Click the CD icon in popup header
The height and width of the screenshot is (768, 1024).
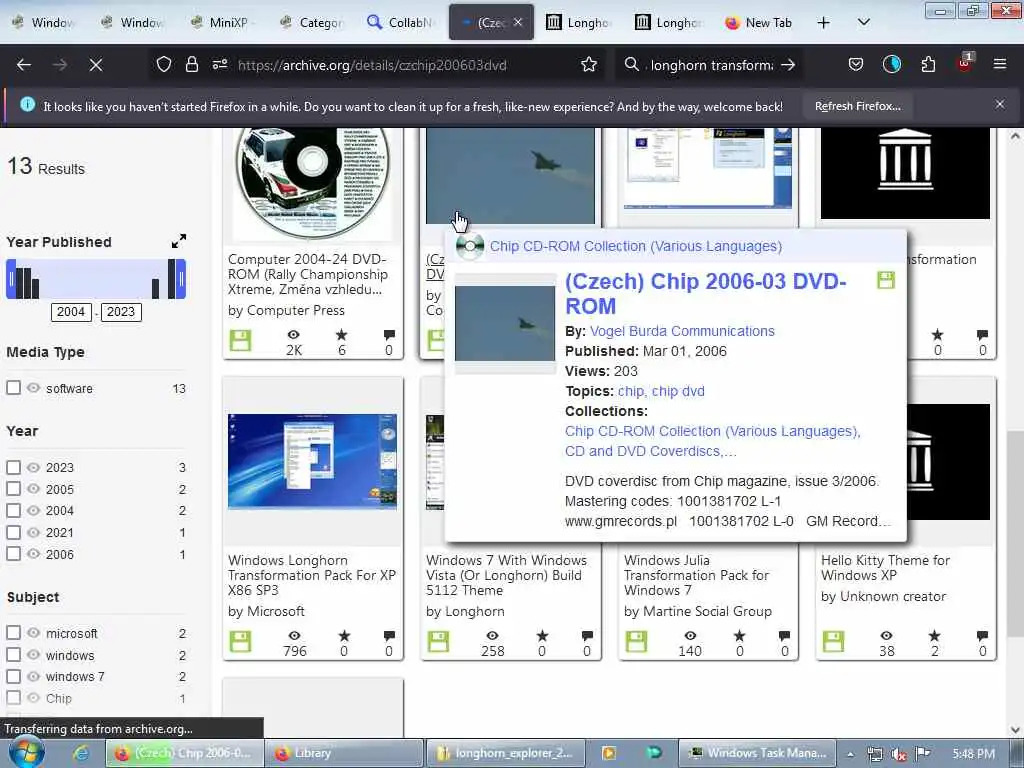470,246
